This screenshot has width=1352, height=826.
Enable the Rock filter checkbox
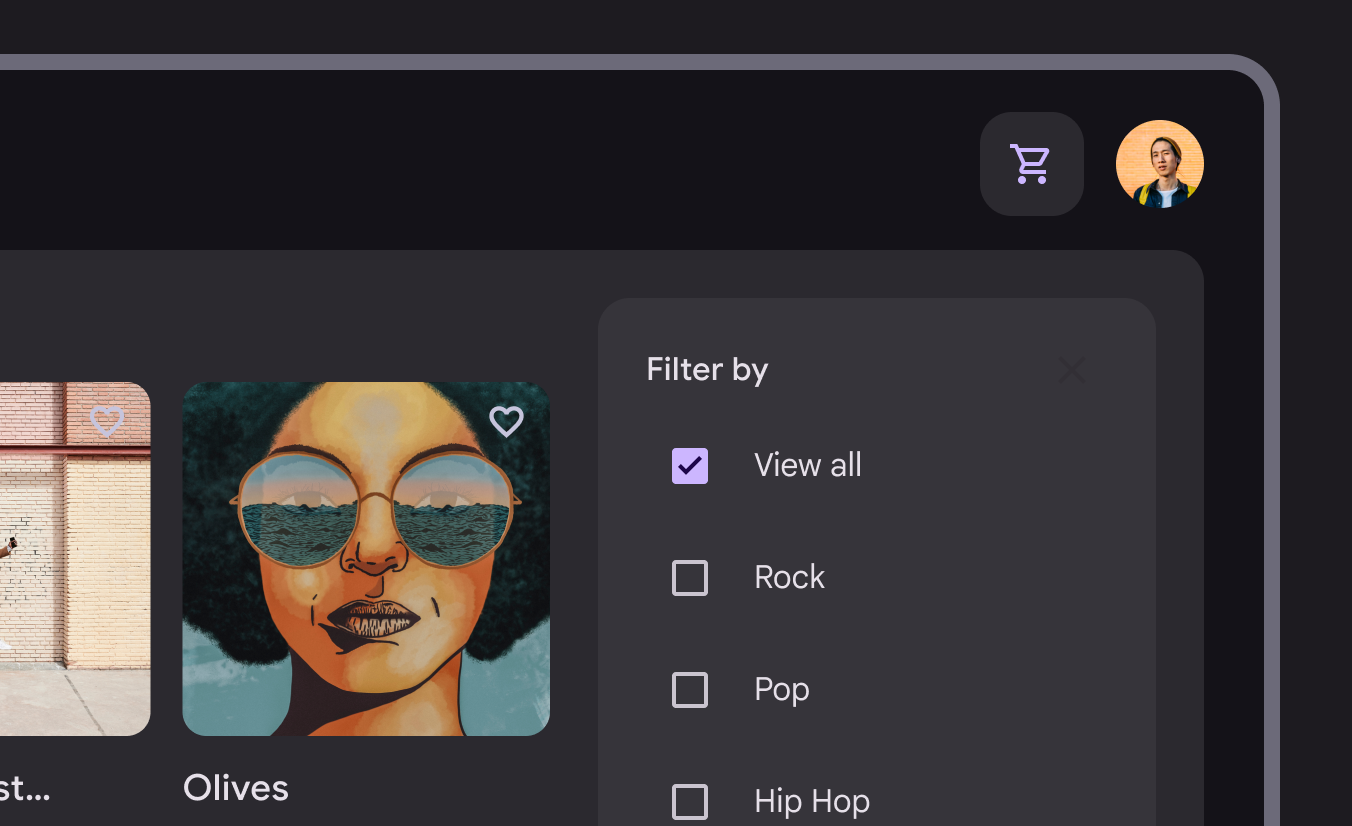pos(690,578)
